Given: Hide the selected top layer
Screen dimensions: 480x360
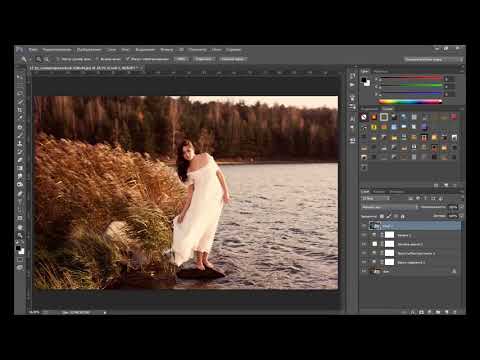Looking at the screenshot, I should click(364, 226).
